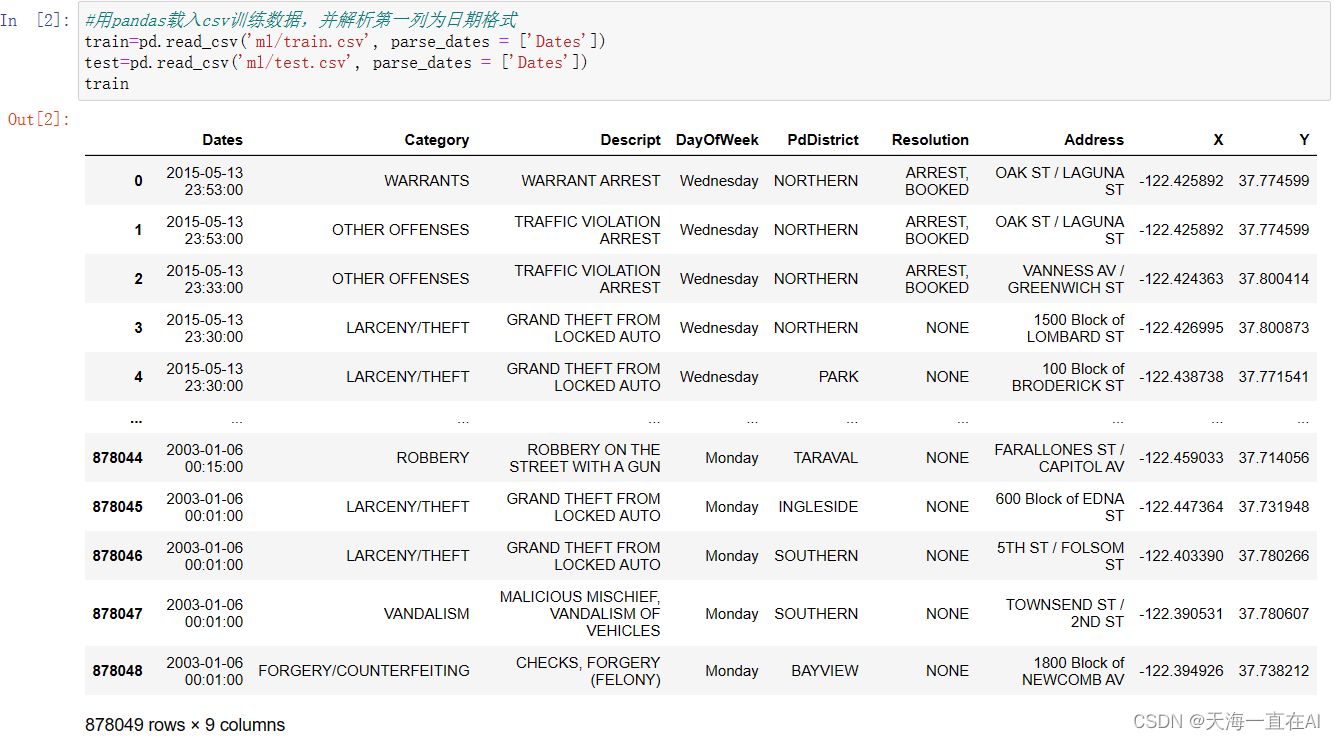The width and height of the screenshot is (1335, 740).
Task: Click 1500 Block of LOMBARD ST address
Action: click(x=1075, y=328)
